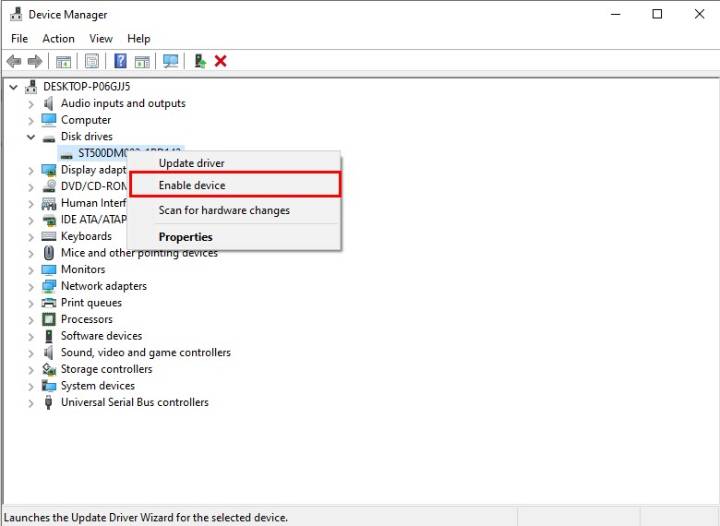The width and height of the screenshot is (720, 526).
Task: Click the blue Help toolbar icon
Action: [120, 61]
